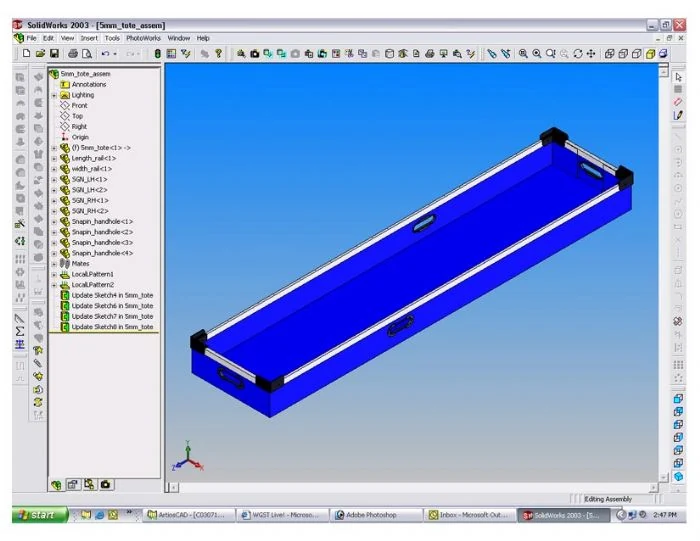The image size is (700, 541).
Task: Switch to WGST Live! taskbar button
Action: pyautogui.click(x=283, y=515)
